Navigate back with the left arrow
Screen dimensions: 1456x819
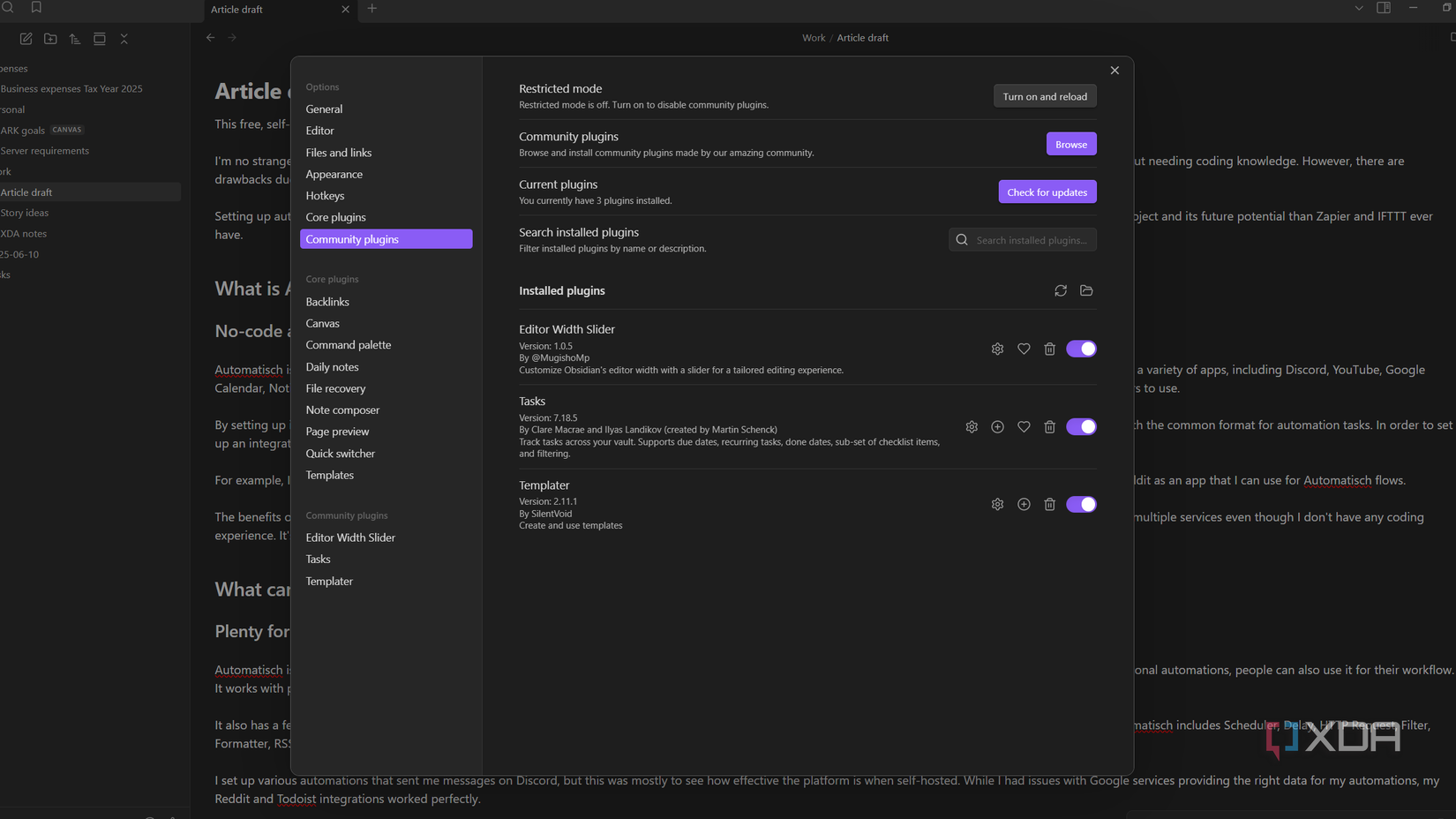(210, 37)
